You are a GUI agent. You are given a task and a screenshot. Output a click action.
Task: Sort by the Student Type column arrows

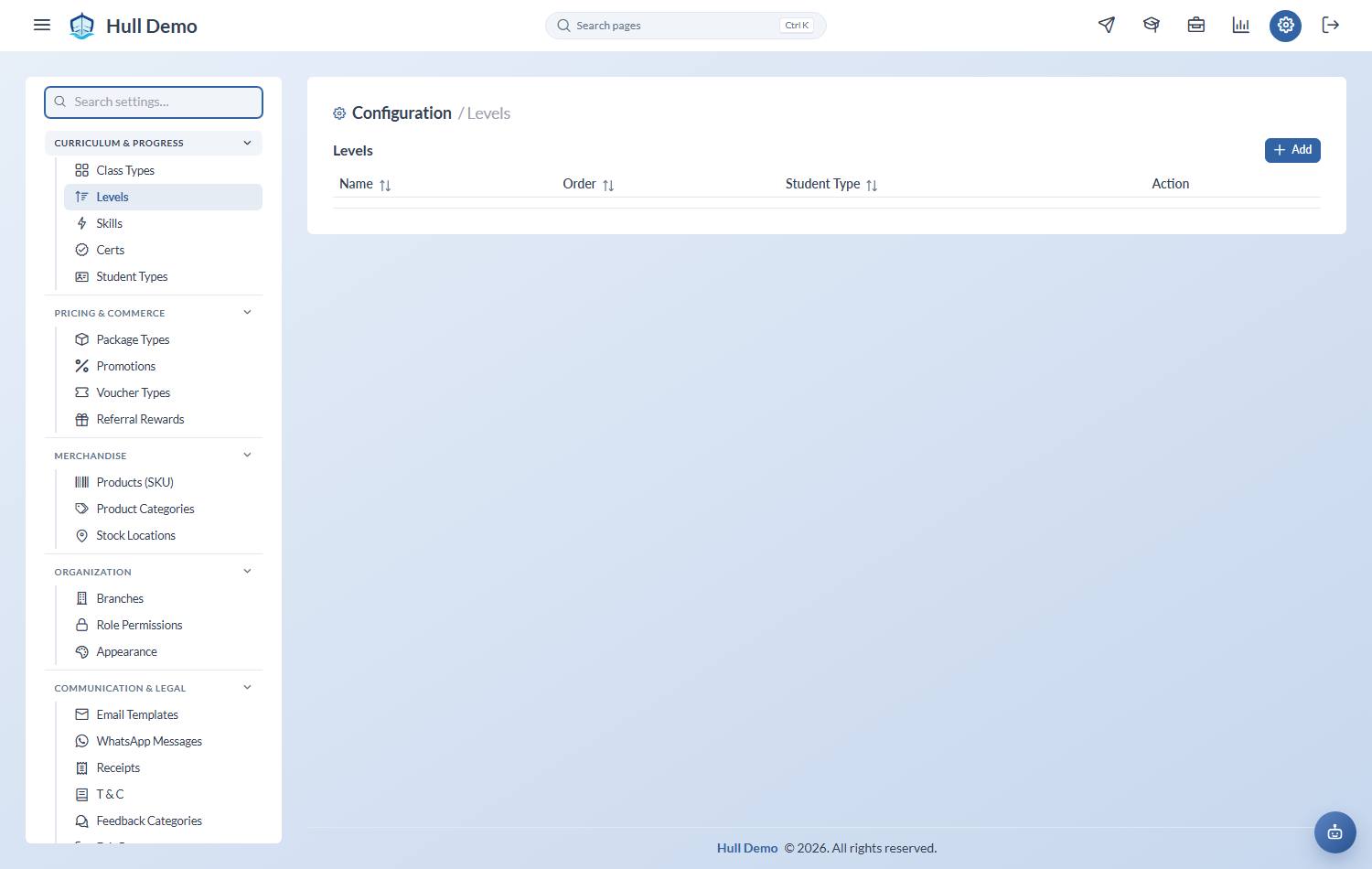coord(872,185)
